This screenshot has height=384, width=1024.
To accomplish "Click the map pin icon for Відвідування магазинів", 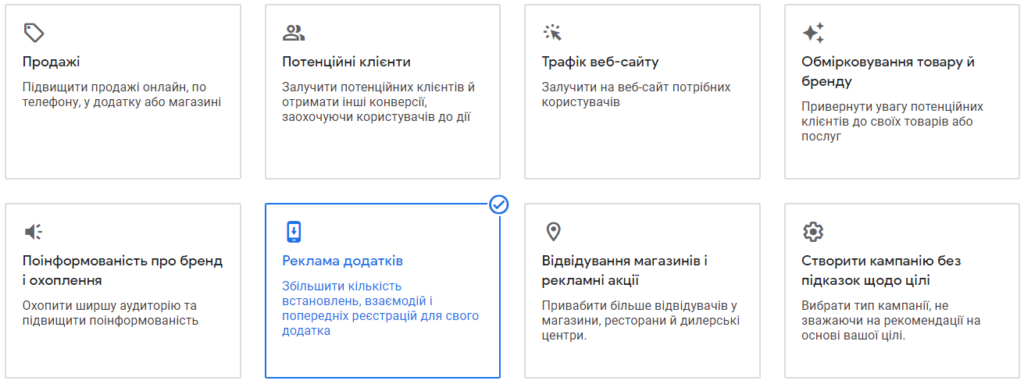I will click(x=553, y=231).
